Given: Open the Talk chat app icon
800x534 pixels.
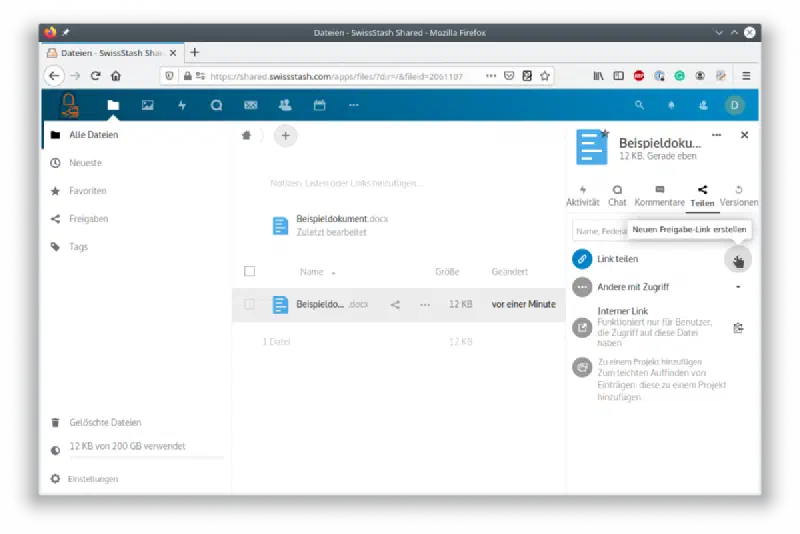Looking at the screenshot, I should [216, 105].
